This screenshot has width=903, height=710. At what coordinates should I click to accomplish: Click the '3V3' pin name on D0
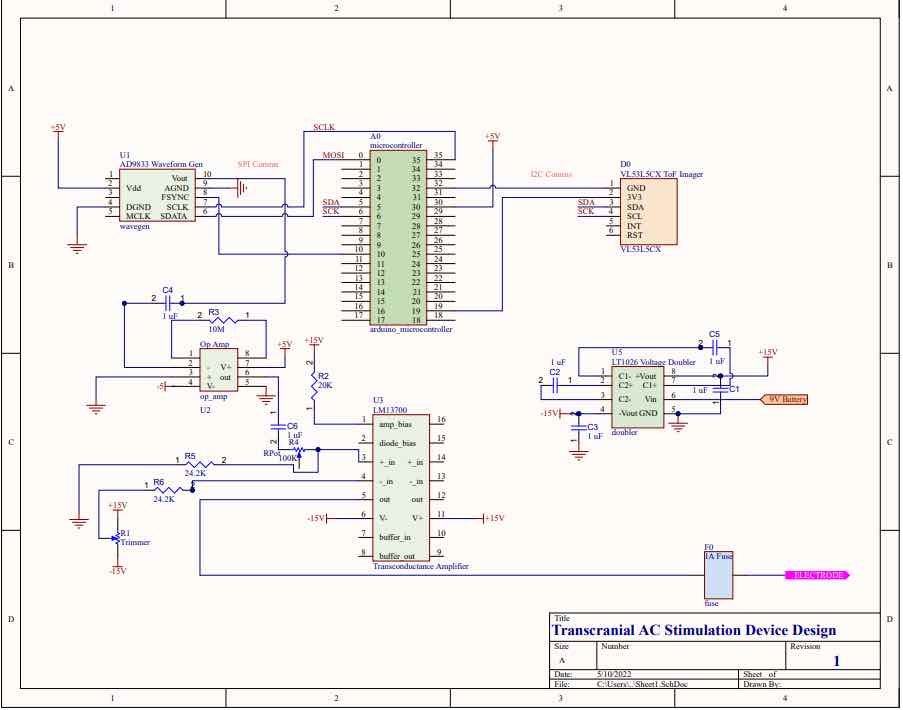(x=634, y=197)
